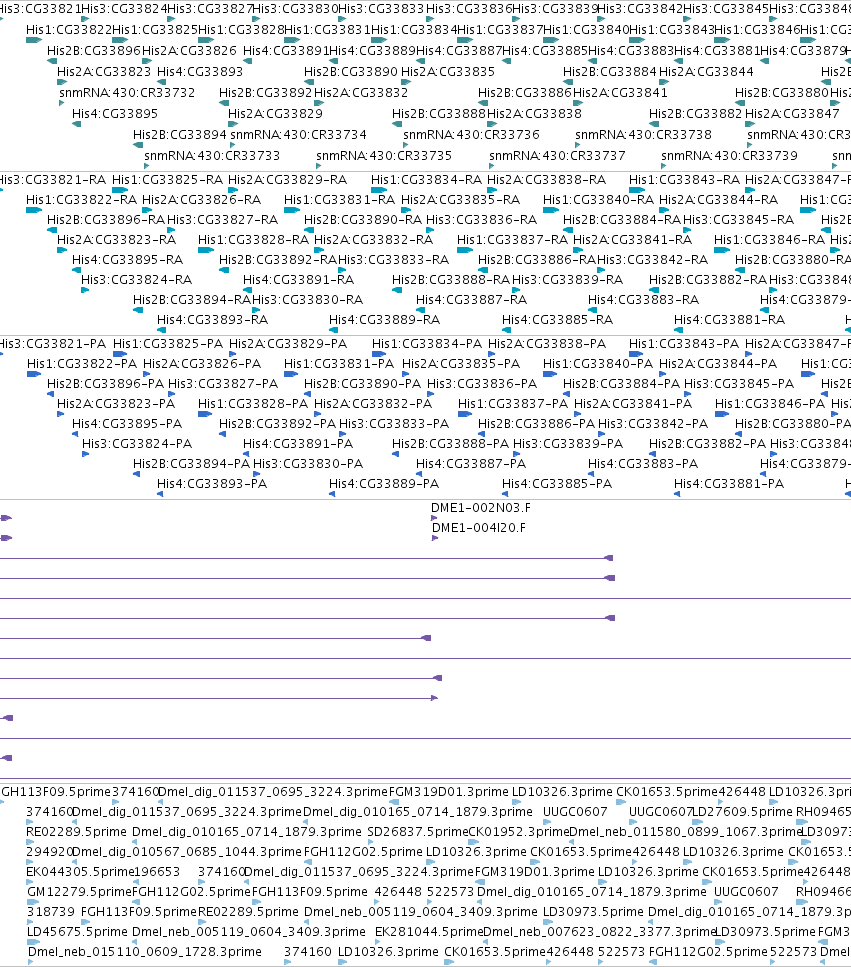851x967 pixels.
Task: Click the His1:CG33822 gene label
Action: [69, 30]
